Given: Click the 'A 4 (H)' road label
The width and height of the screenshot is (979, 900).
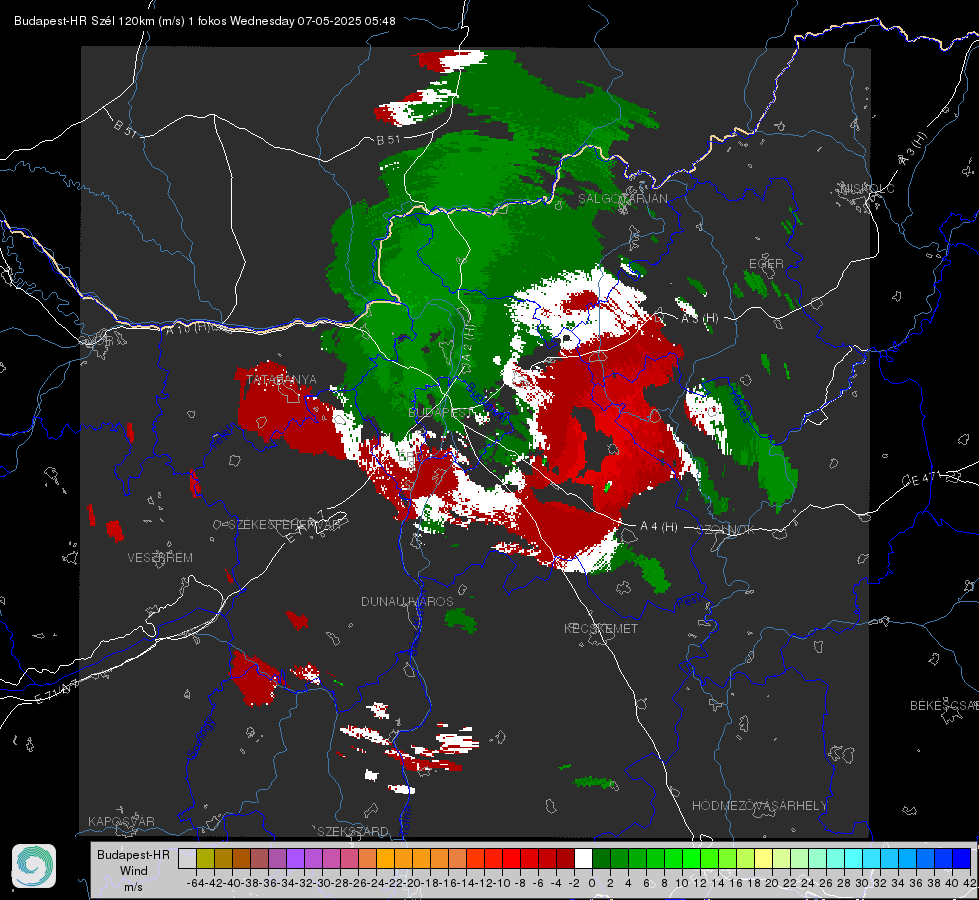Looking at the screenshot, I should pos(659,527).
